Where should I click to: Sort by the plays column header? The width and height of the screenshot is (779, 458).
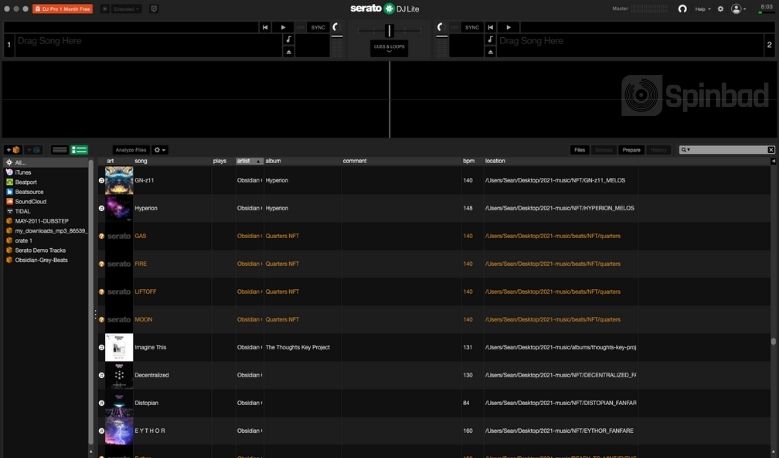coord(223,161)
